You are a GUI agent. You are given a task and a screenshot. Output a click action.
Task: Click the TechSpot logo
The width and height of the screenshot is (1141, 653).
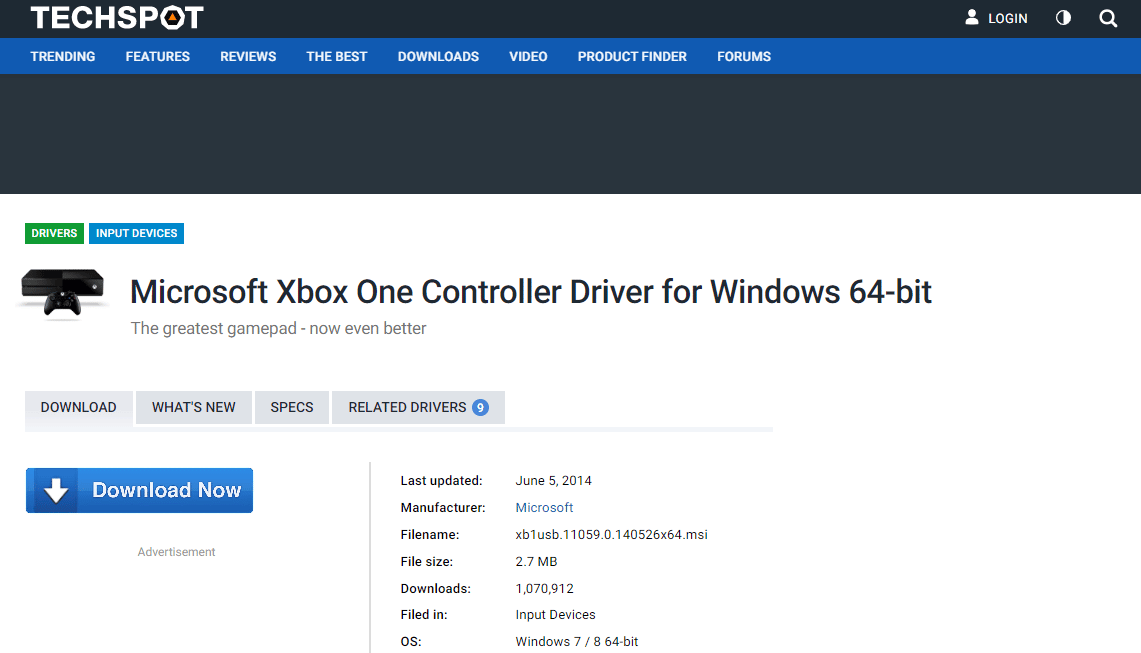coord(116,17)
